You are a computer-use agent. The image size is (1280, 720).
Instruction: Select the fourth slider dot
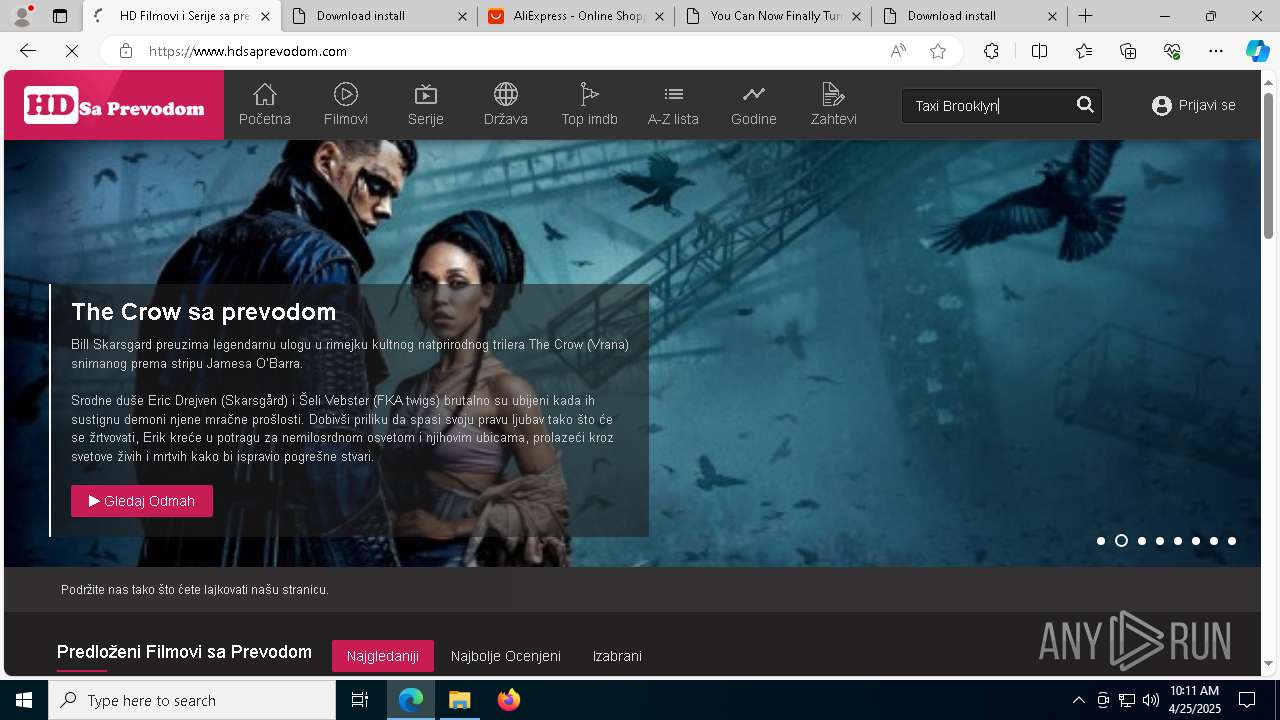[x=1160, y=541]
